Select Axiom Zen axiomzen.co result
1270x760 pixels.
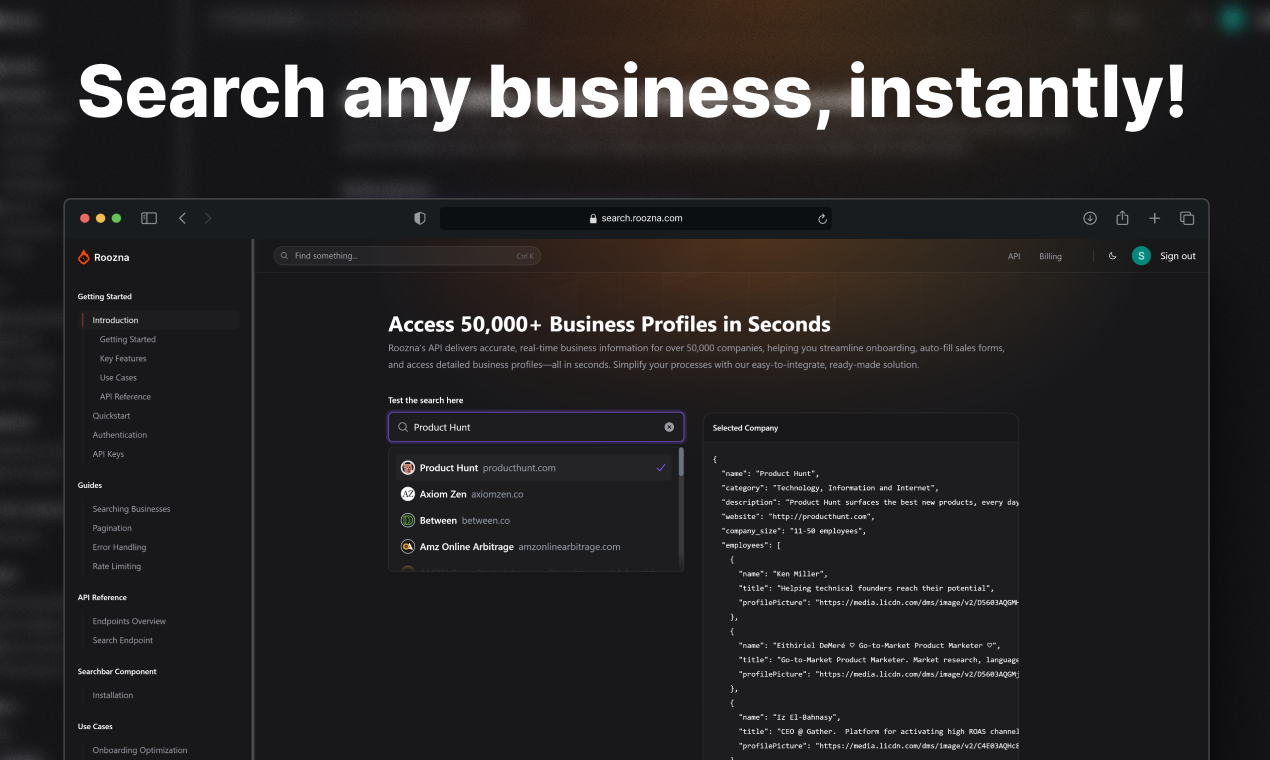535,494
